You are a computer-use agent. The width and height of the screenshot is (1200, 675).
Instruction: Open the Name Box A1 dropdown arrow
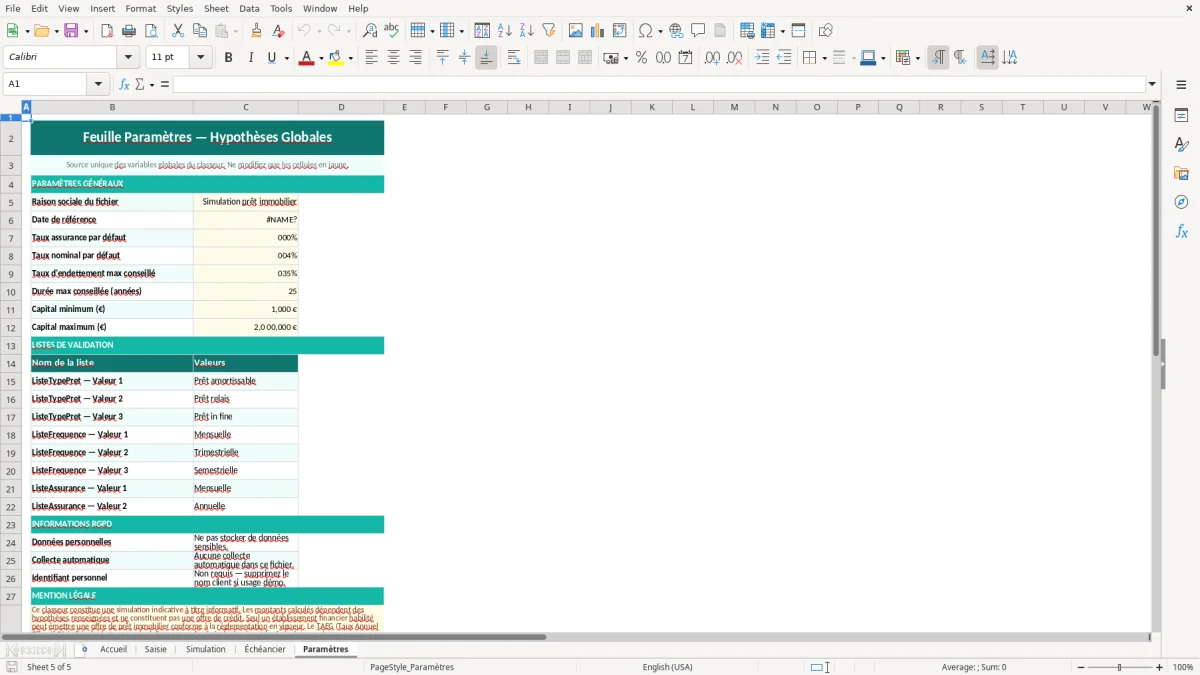(98, 84)
